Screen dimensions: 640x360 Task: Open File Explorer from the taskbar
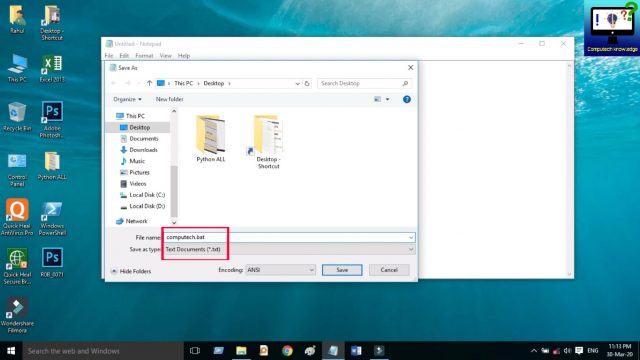click(241, 351)
